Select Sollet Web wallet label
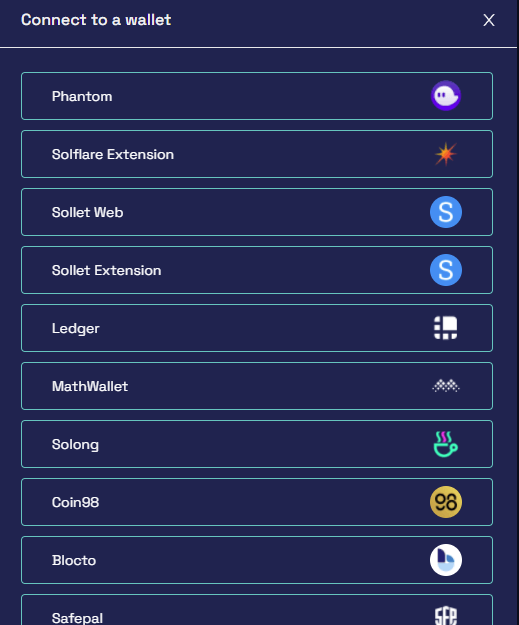This screenshot has height=625, width=519. click(87, 212)
